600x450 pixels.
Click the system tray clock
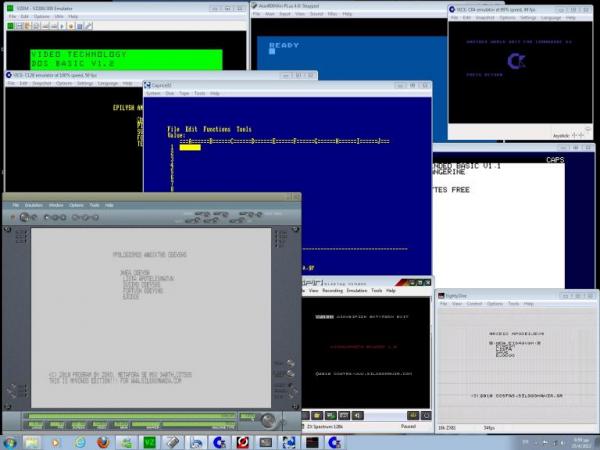pyautogui.click(x=580, y=441)
